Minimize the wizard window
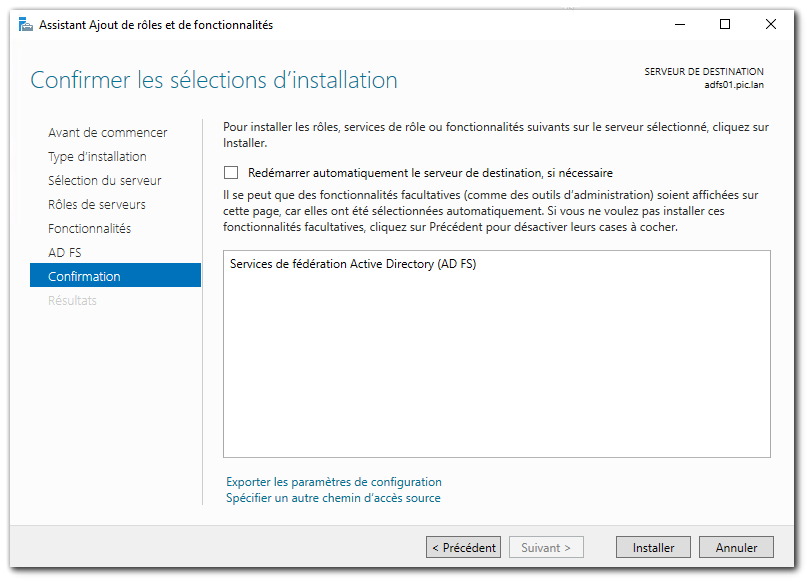The image size is (812, 585). pos(679,24)
